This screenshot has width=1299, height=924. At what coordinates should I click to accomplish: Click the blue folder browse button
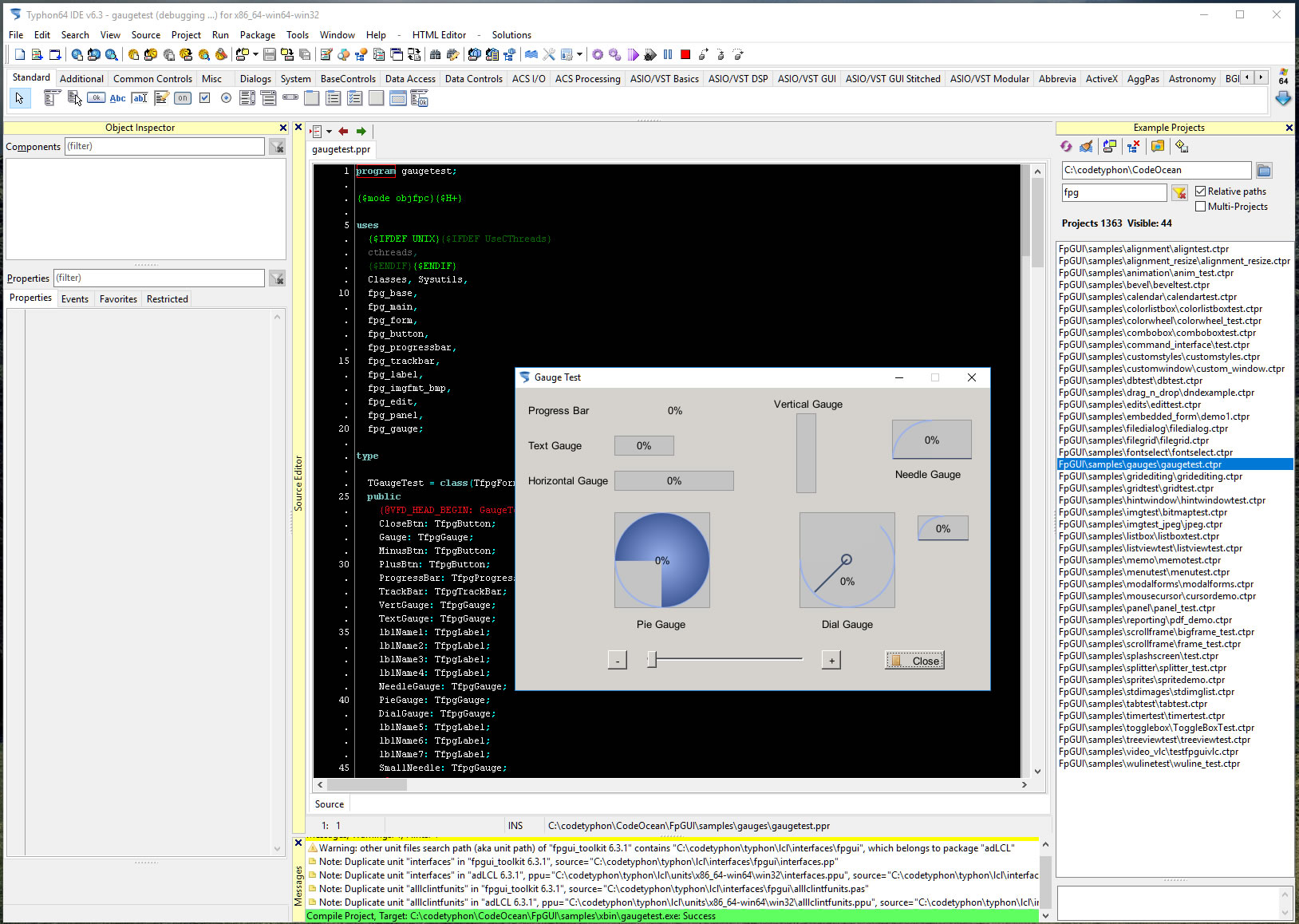click(x=1264, y=170)
